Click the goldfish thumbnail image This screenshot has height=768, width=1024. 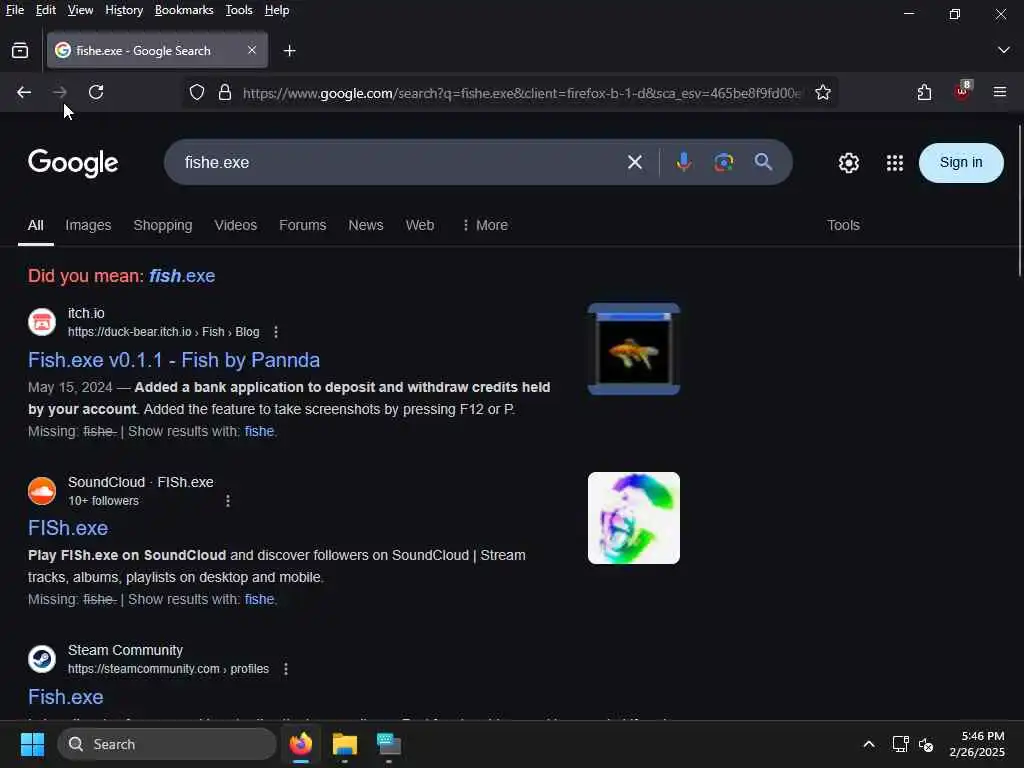633,349
